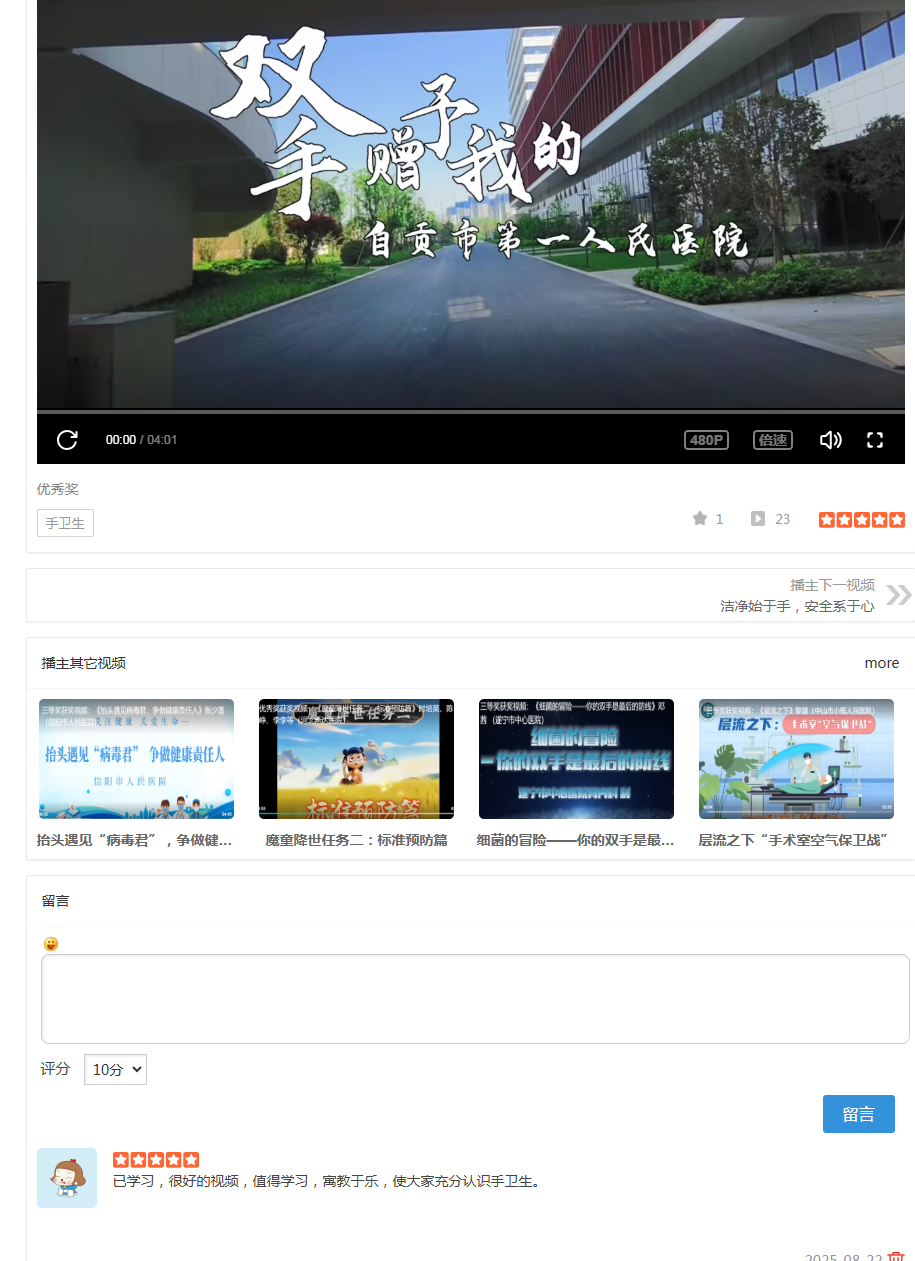Open the 魔童降世任务二 video thumbnail
Screen dimensions: 915x1261
coord(356,759)
